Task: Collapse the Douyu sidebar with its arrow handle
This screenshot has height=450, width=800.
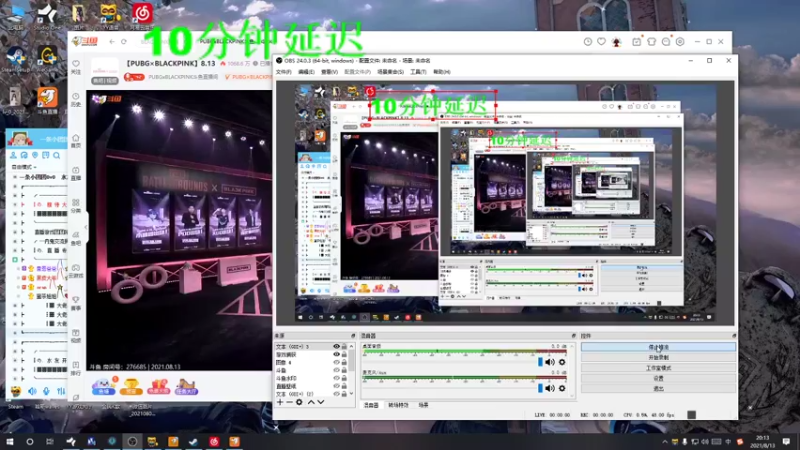Action: click(x=85, y=228)
